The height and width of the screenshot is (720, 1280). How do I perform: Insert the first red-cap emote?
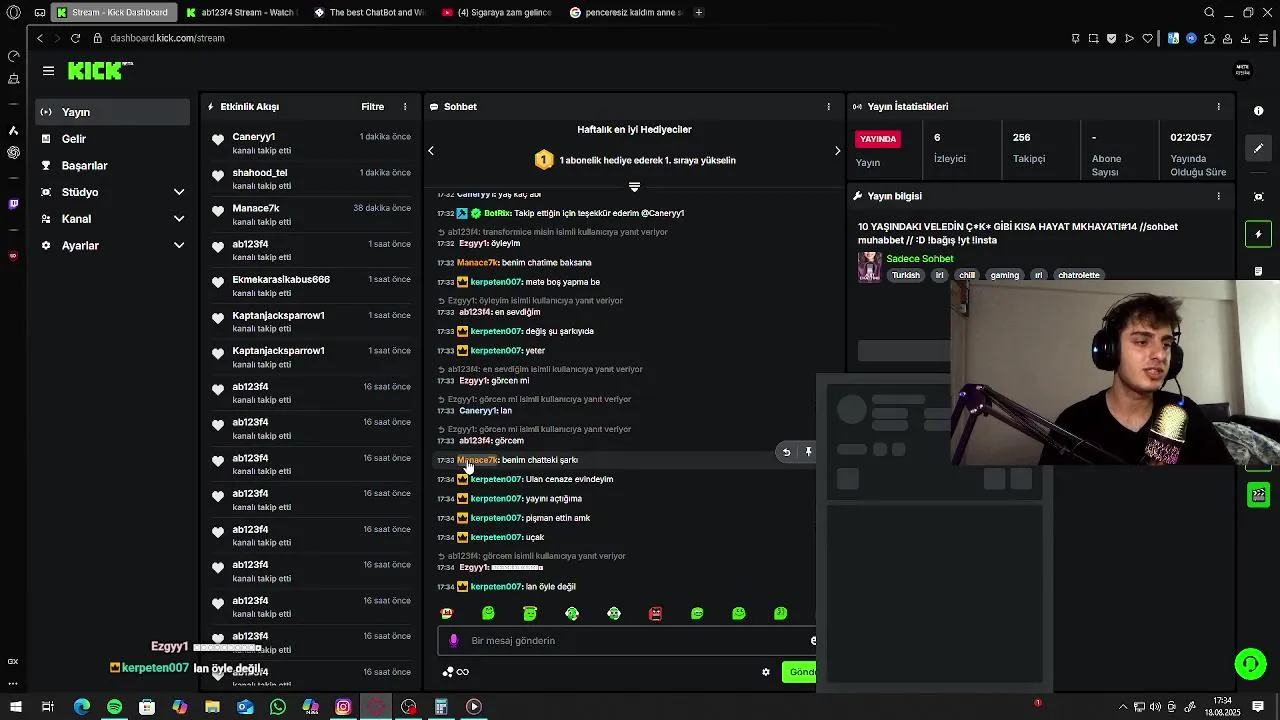click(447, 613)
